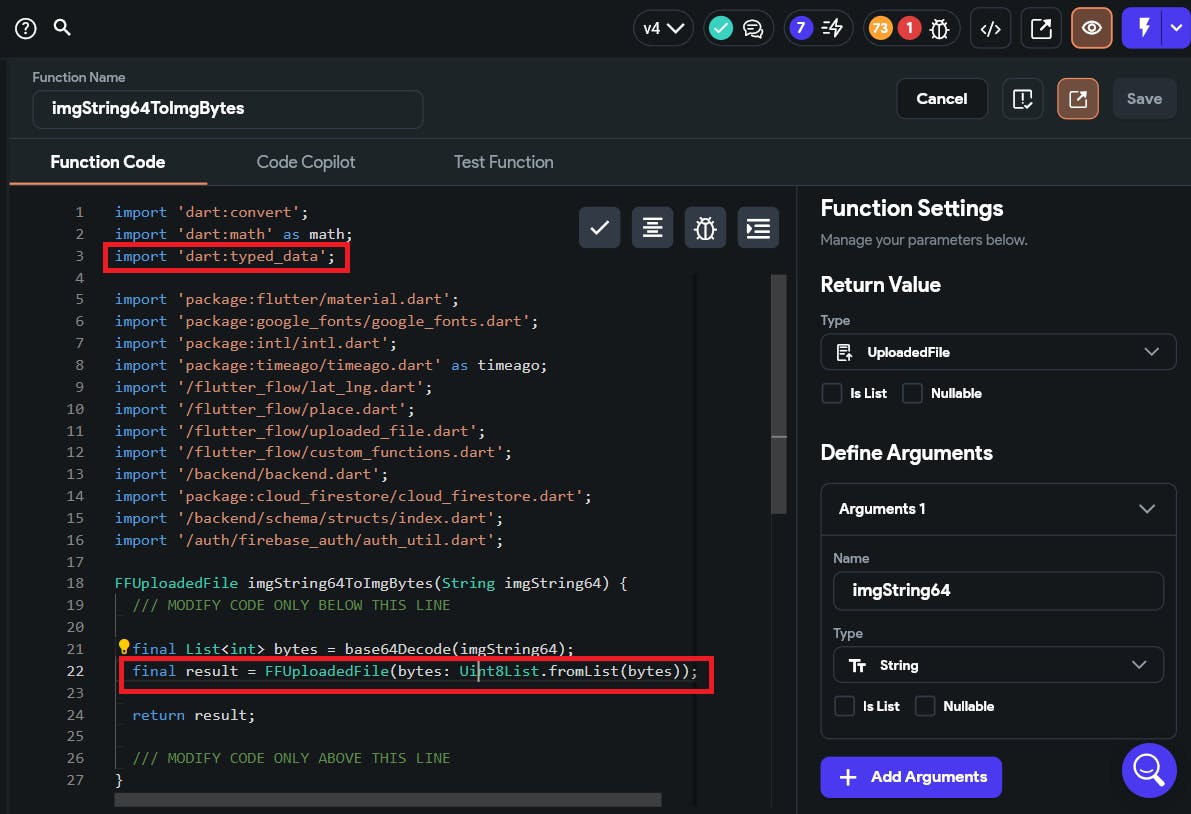Tick the argument's Nullable checkbox

point(925,706)
